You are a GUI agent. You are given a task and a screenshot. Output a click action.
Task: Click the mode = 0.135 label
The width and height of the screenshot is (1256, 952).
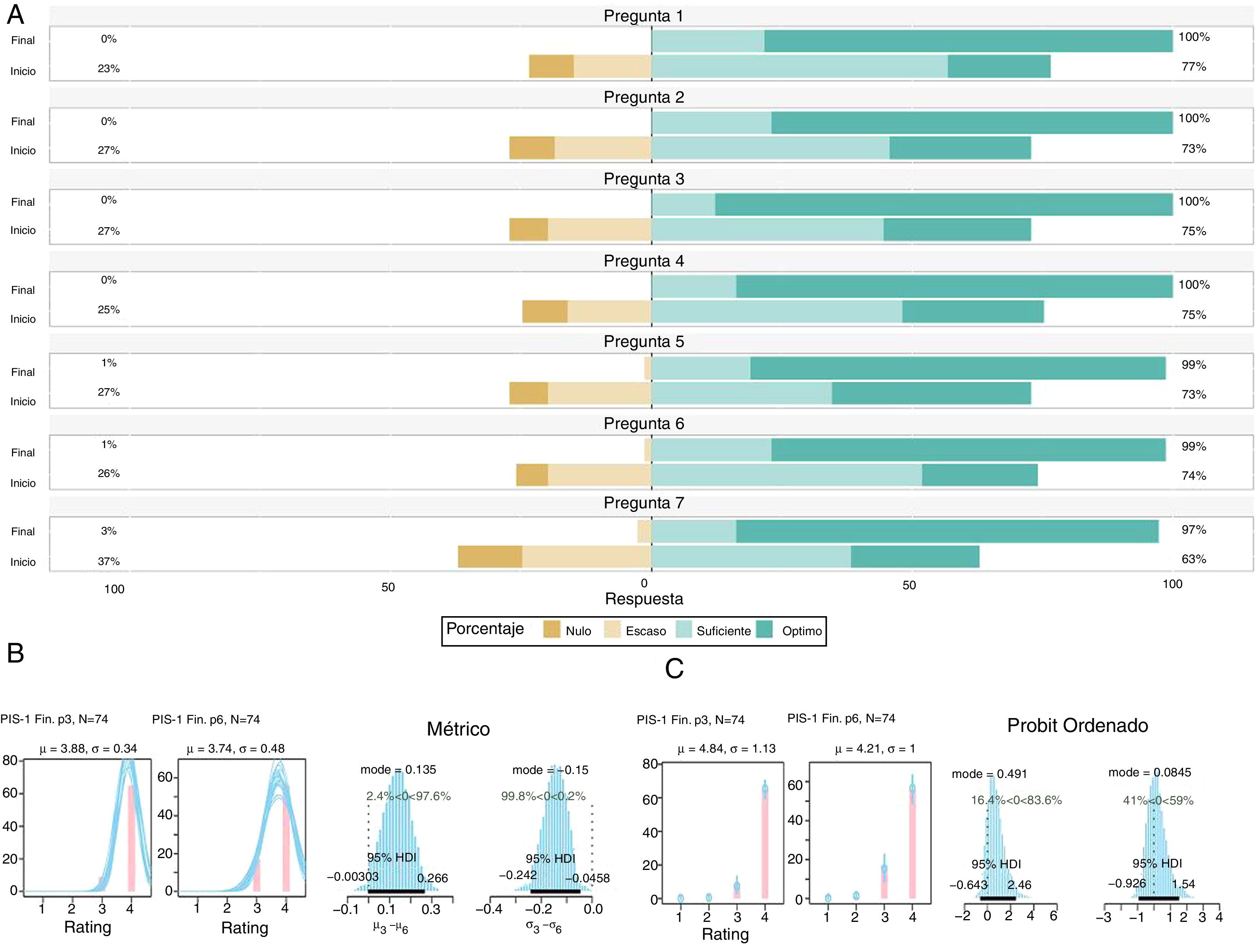click(x=398, y=770)
